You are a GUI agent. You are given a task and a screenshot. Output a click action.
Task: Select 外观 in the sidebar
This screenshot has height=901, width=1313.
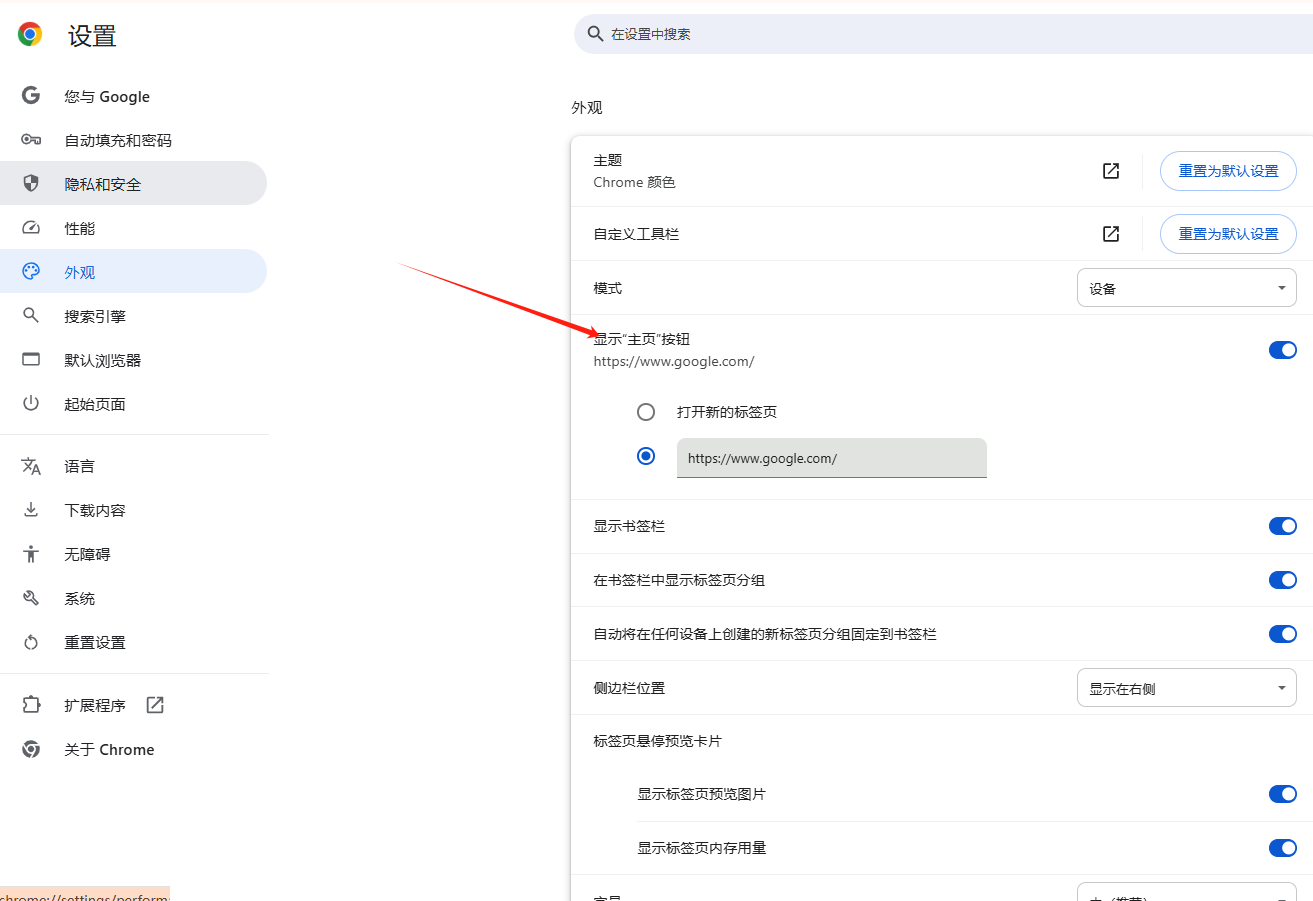133,272
